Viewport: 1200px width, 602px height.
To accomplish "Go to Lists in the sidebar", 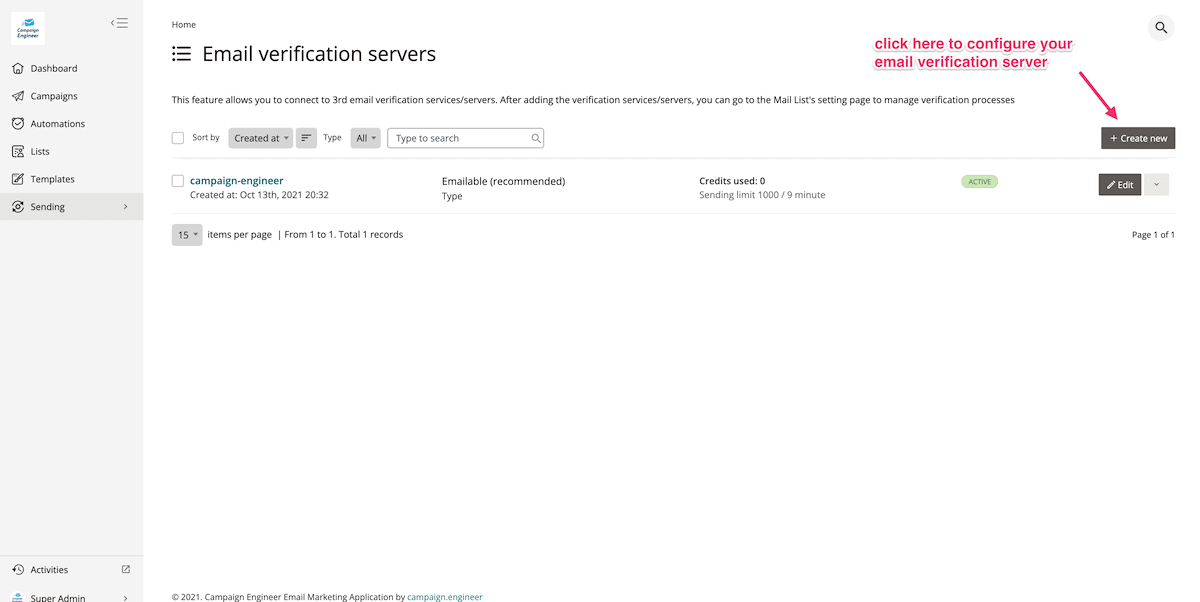I will 40,152.
